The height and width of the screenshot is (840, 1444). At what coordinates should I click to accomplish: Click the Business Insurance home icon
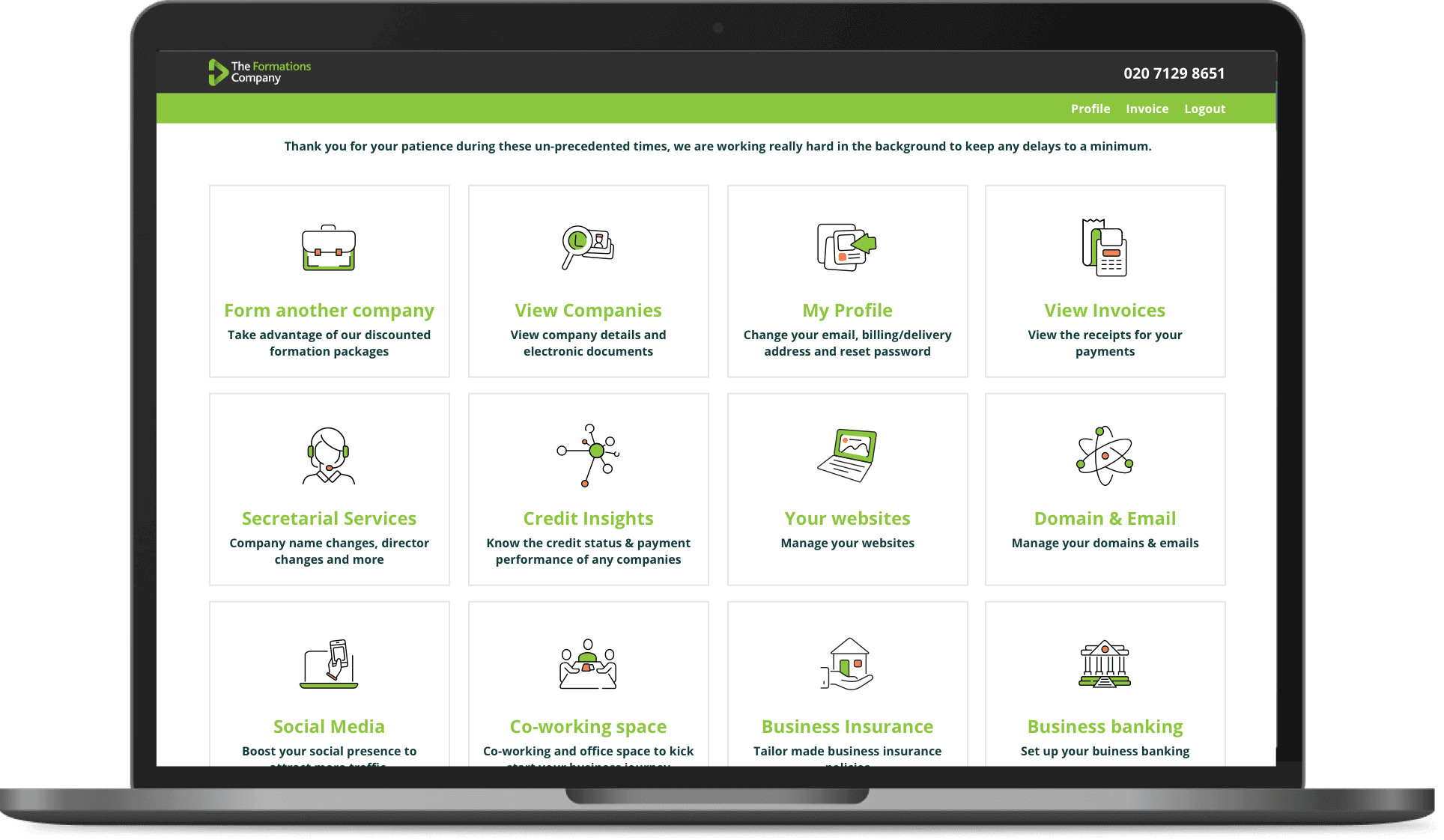848,664
